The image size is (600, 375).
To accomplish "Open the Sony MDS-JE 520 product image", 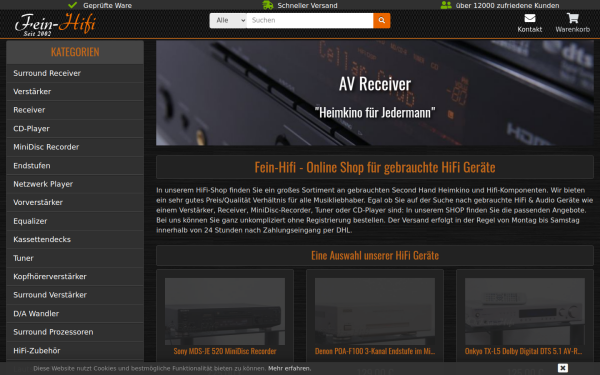I will pyautogui.click(x=225, y=311).
